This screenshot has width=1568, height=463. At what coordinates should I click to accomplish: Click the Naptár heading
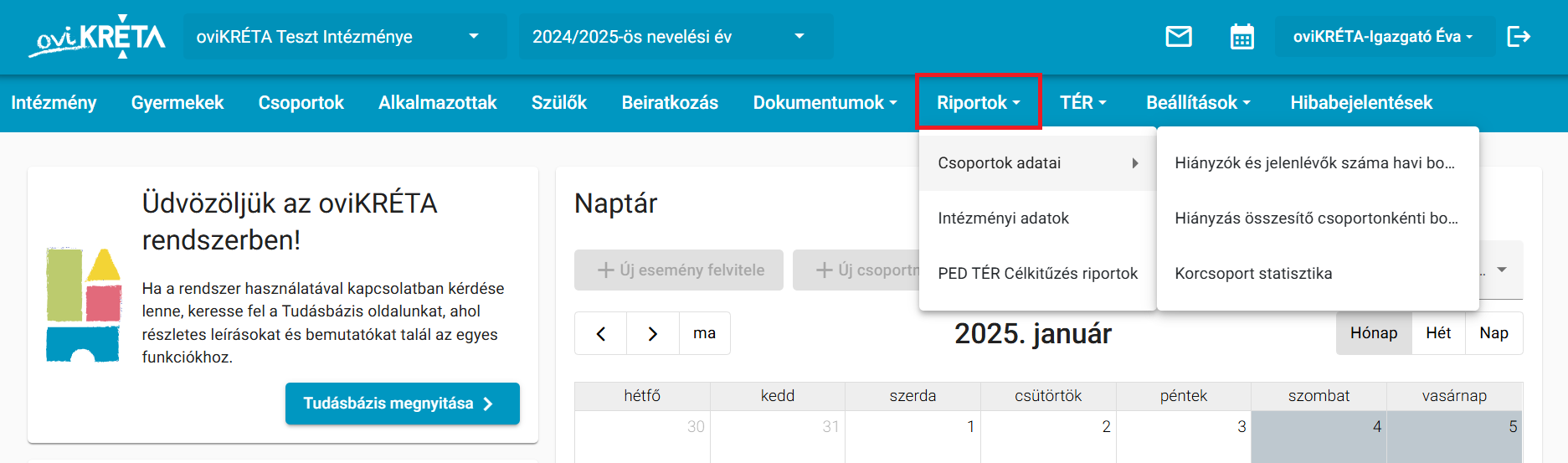pos(616,203)
